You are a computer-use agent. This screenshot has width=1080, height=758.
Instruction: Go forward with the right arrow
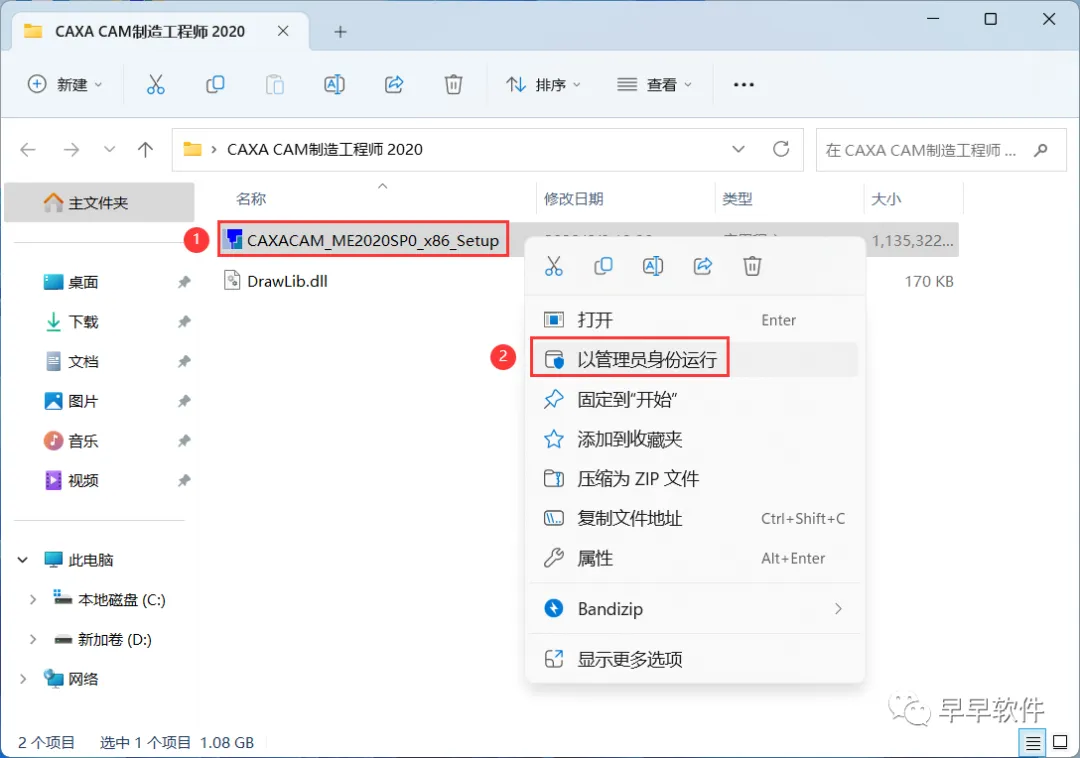(x=71, y=149)
